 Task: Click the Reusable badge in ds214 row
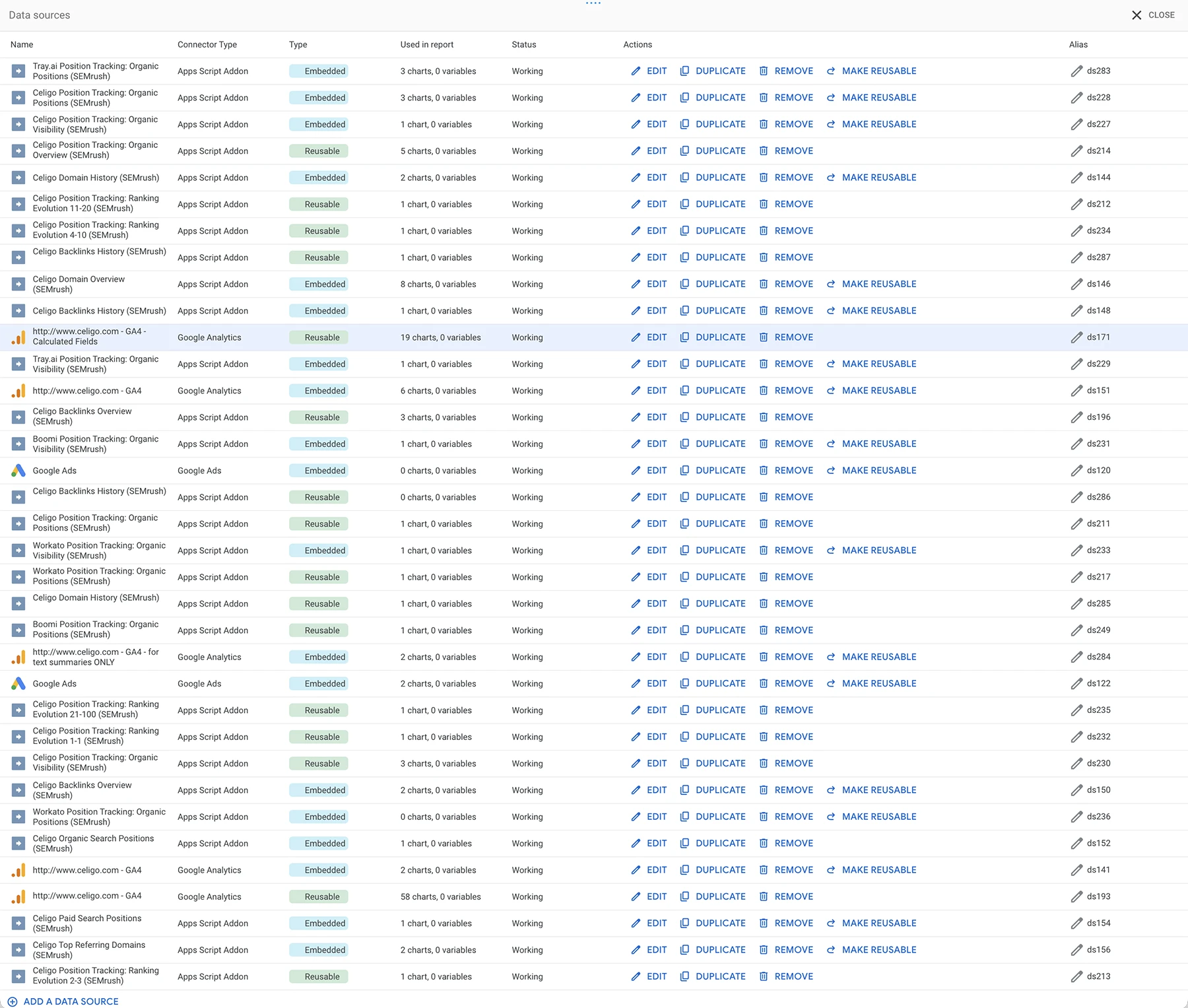coord(319,151)
